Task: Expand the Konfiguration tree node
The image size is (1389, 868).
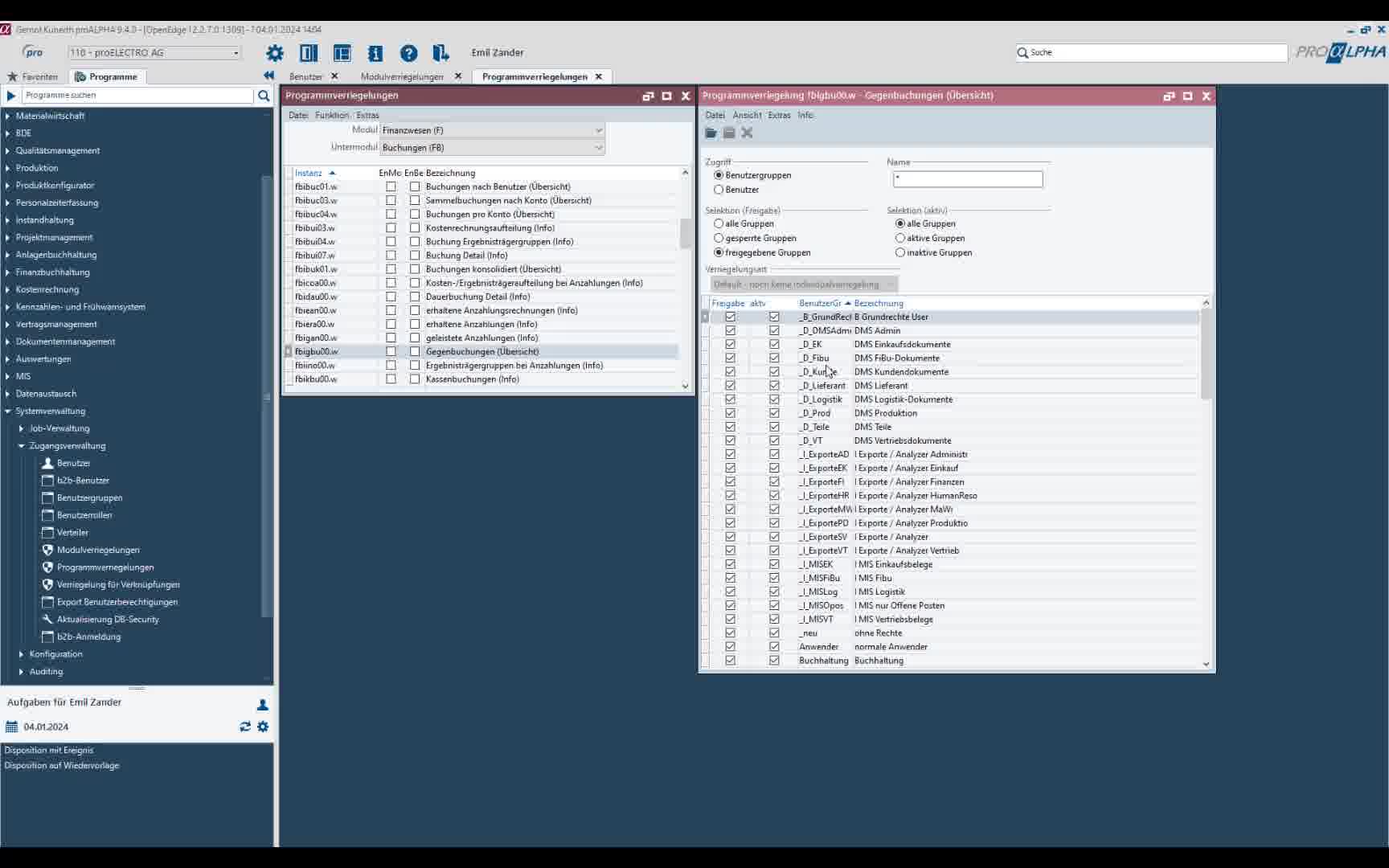Action: [x=21, y=654]
